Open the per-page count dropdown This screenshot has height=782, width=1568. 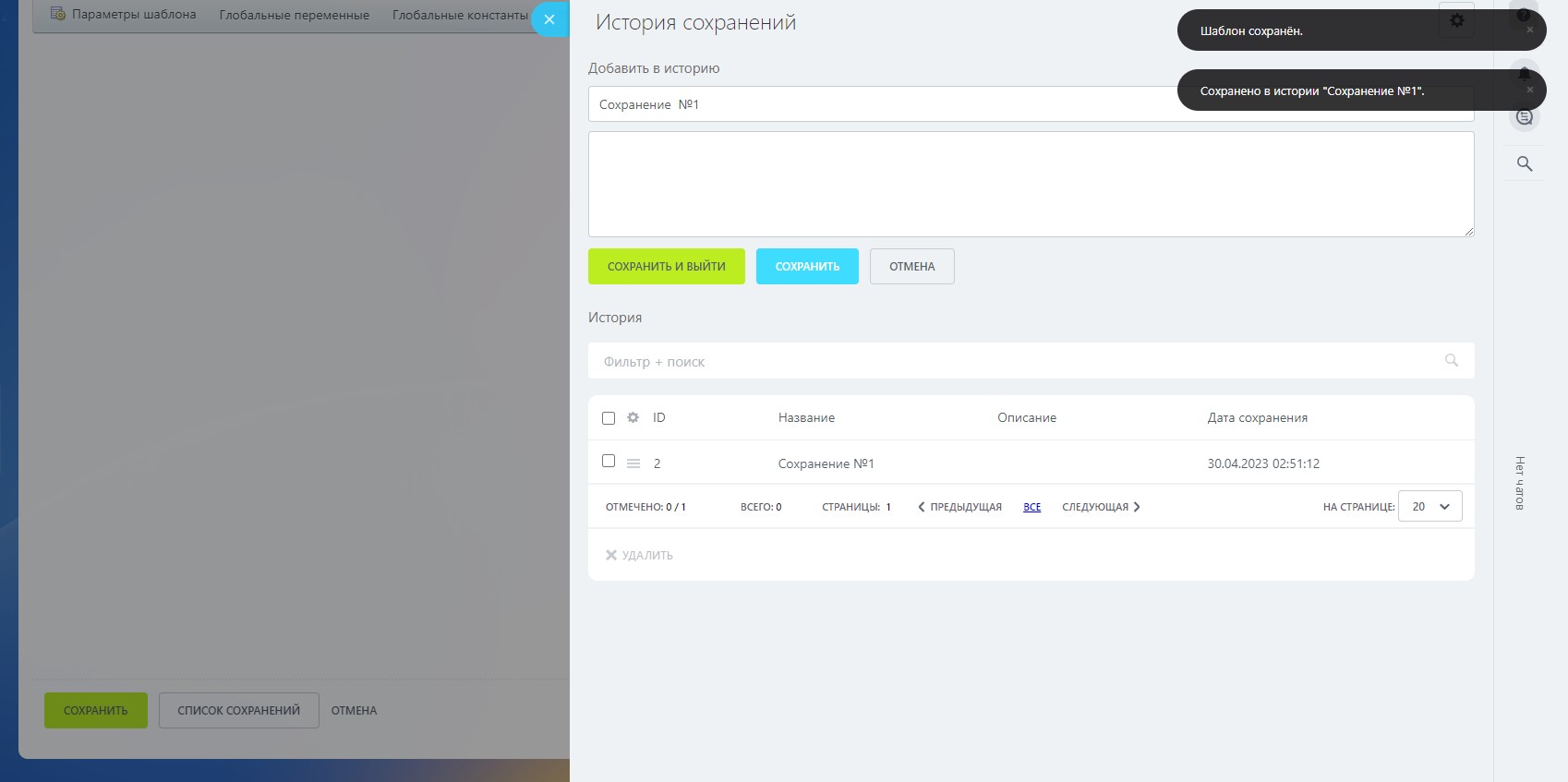click(x=1430, y=506)
